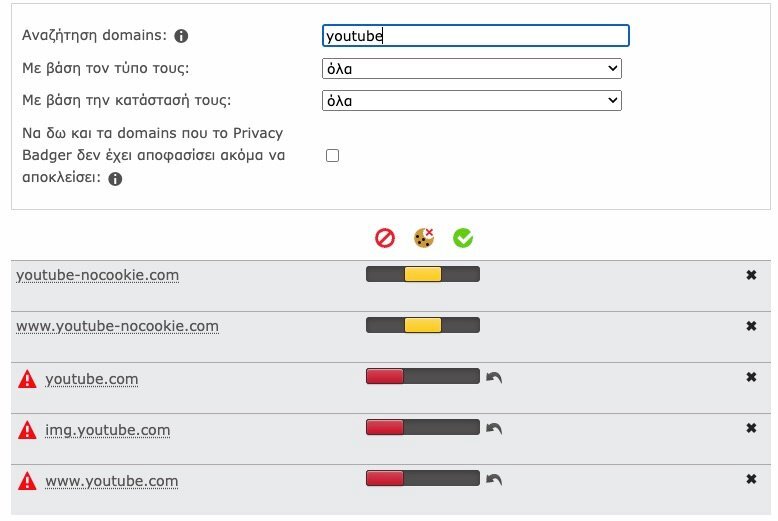
Task: Click the green allow checkmark icon
Action: [463, 238]
